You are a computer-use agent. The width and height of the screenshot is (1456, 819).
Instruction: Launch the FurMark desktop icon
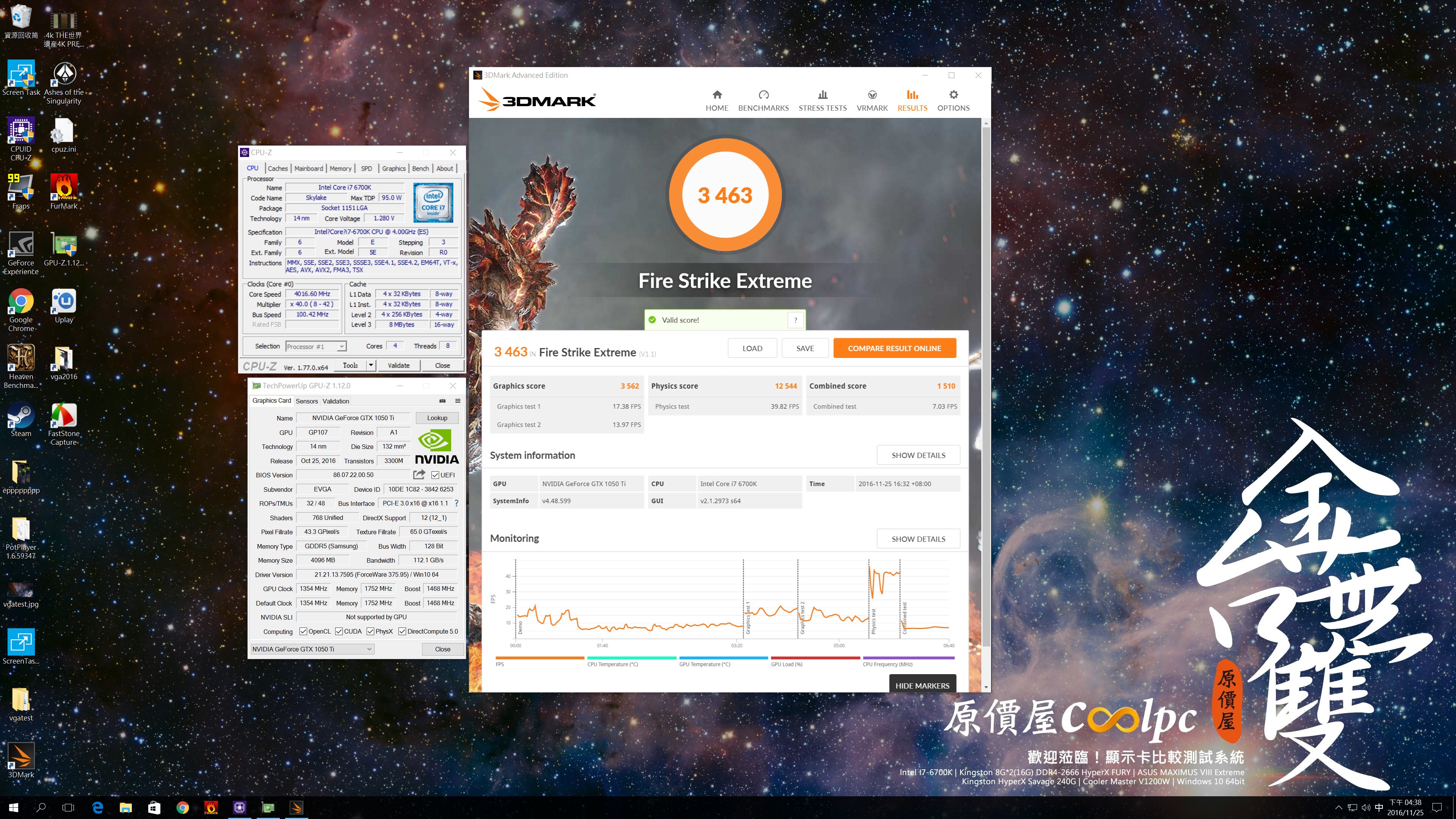tap(64, 191)
